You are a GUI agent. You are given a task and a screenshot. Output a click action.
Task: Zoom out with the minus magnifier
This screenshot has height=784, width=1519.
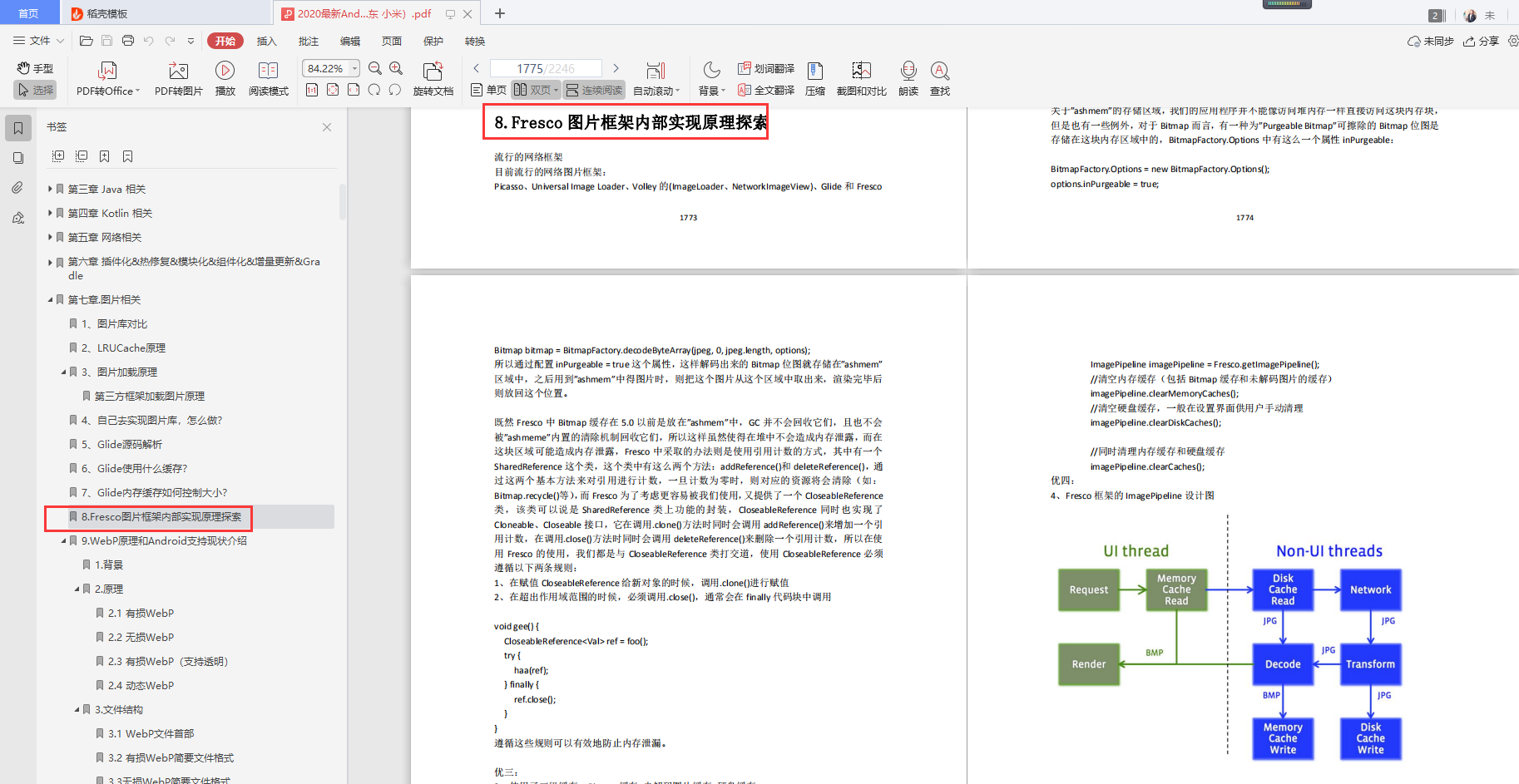point(375,68)
